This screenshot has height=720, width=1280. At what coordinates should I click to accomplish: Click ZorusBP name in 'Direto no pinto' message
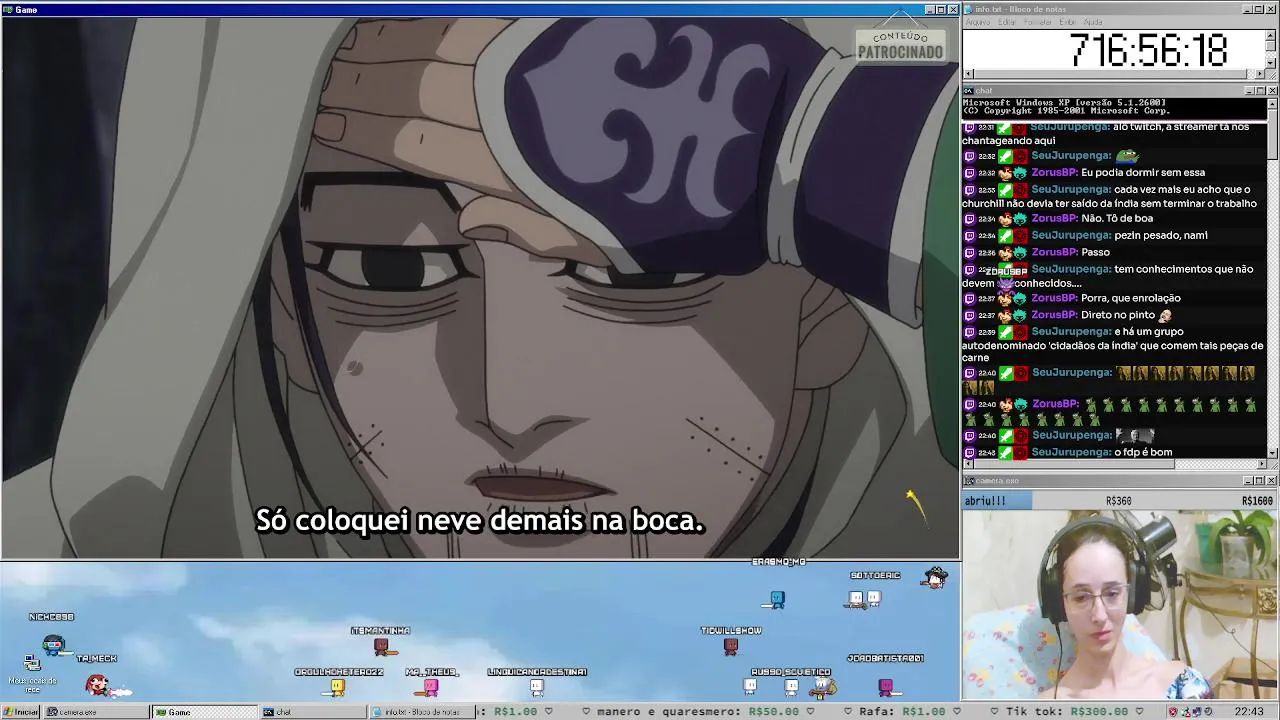pyautogui.click(x=1054, y=315)
